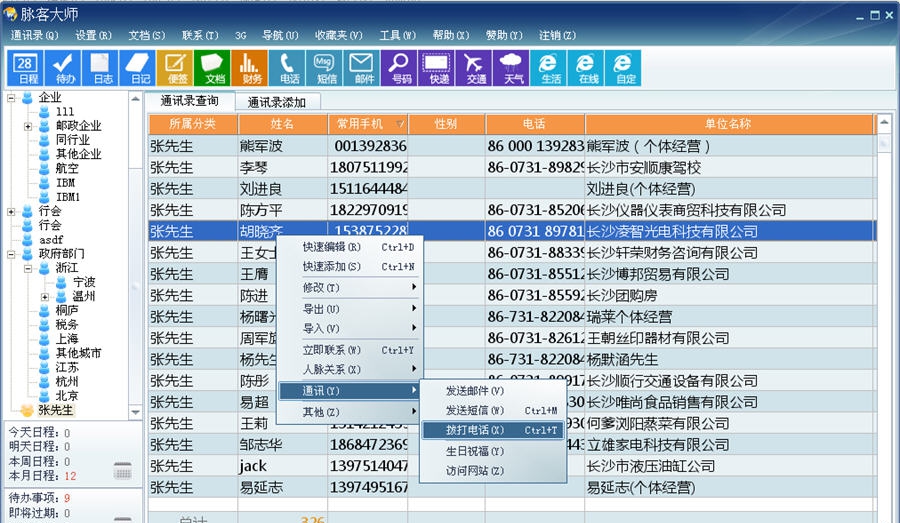
Task: Click the 长沙市安顺康驾校 cell
Action: pos(730,168)
